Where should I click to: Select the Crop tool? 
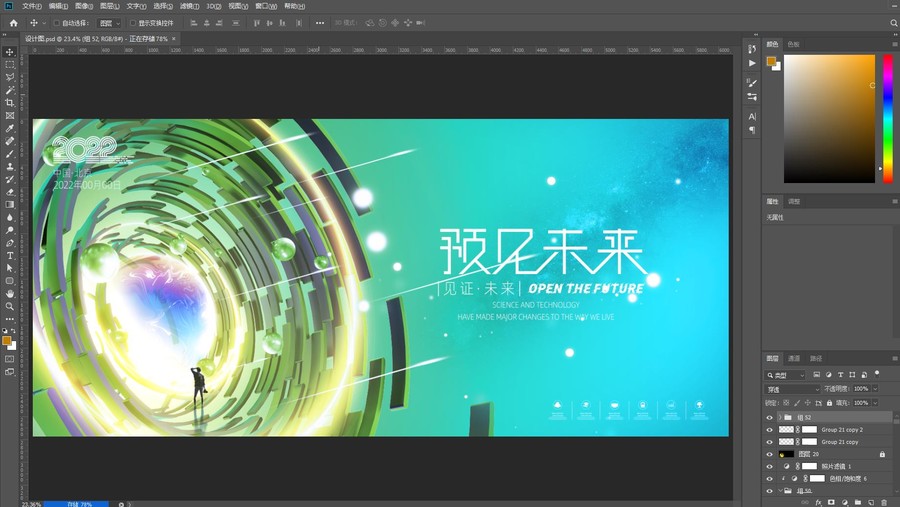10,103
